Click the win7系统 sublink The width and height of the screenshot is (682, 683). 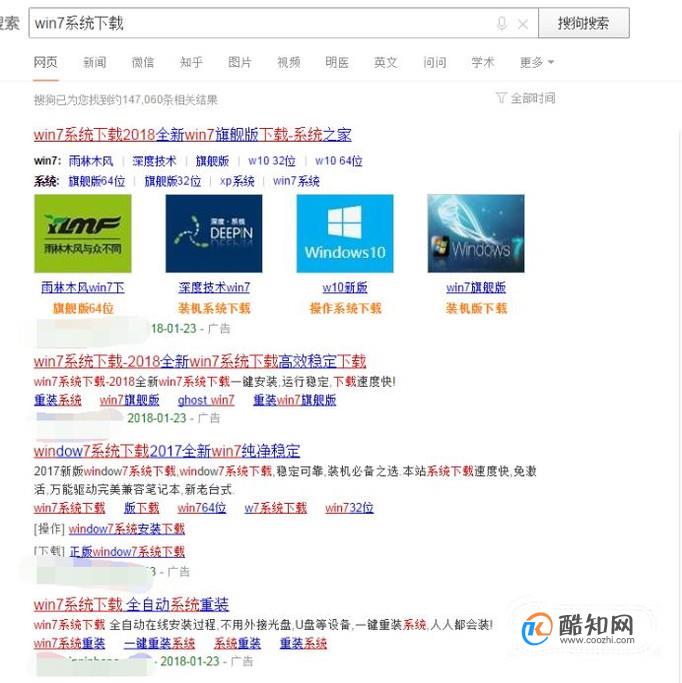click(x=296, y=181)
